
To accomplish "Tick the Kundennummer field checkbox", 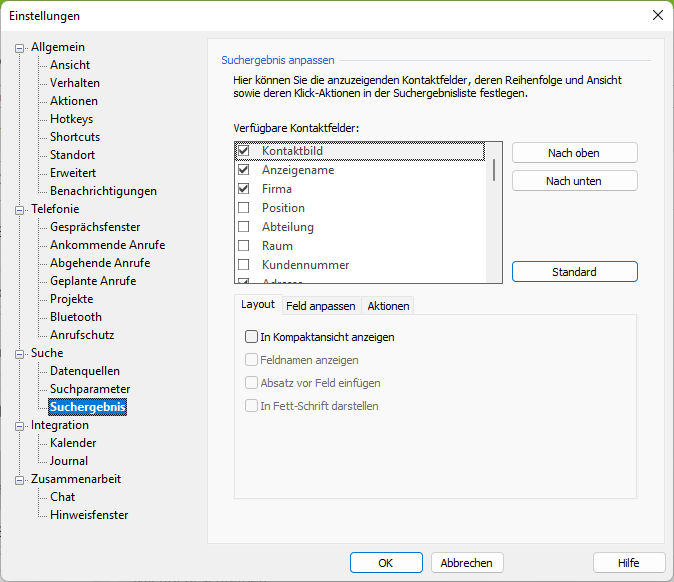I will (243, 265).
